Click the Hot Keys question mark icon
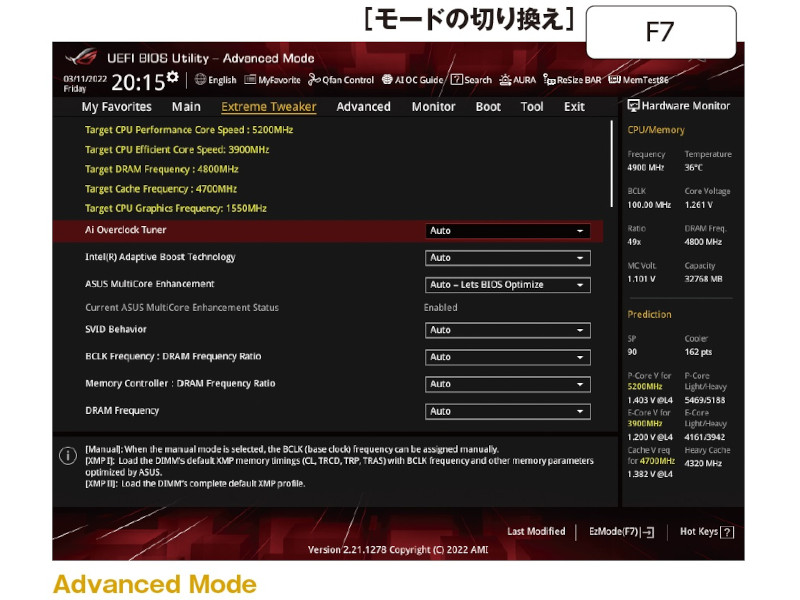 728,533
